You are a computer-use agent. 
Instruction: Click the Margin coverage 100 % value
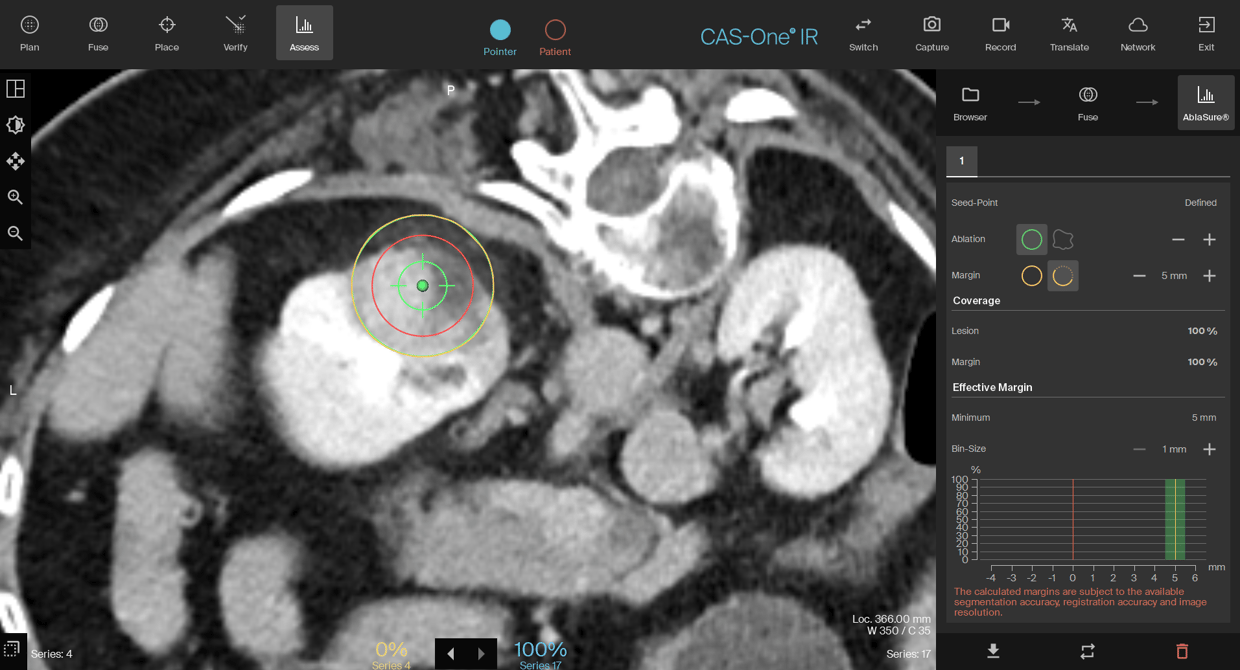[1202, 362]
